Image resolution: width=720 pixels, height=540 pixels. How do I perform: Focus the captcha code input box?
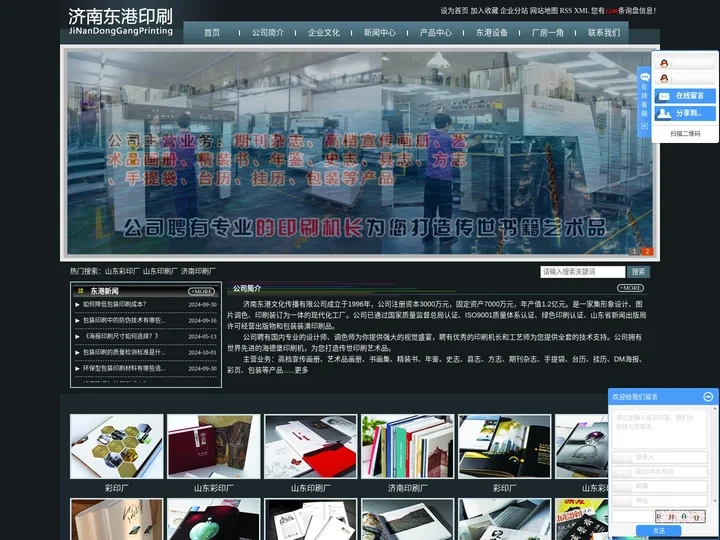[x=632, y=517]
